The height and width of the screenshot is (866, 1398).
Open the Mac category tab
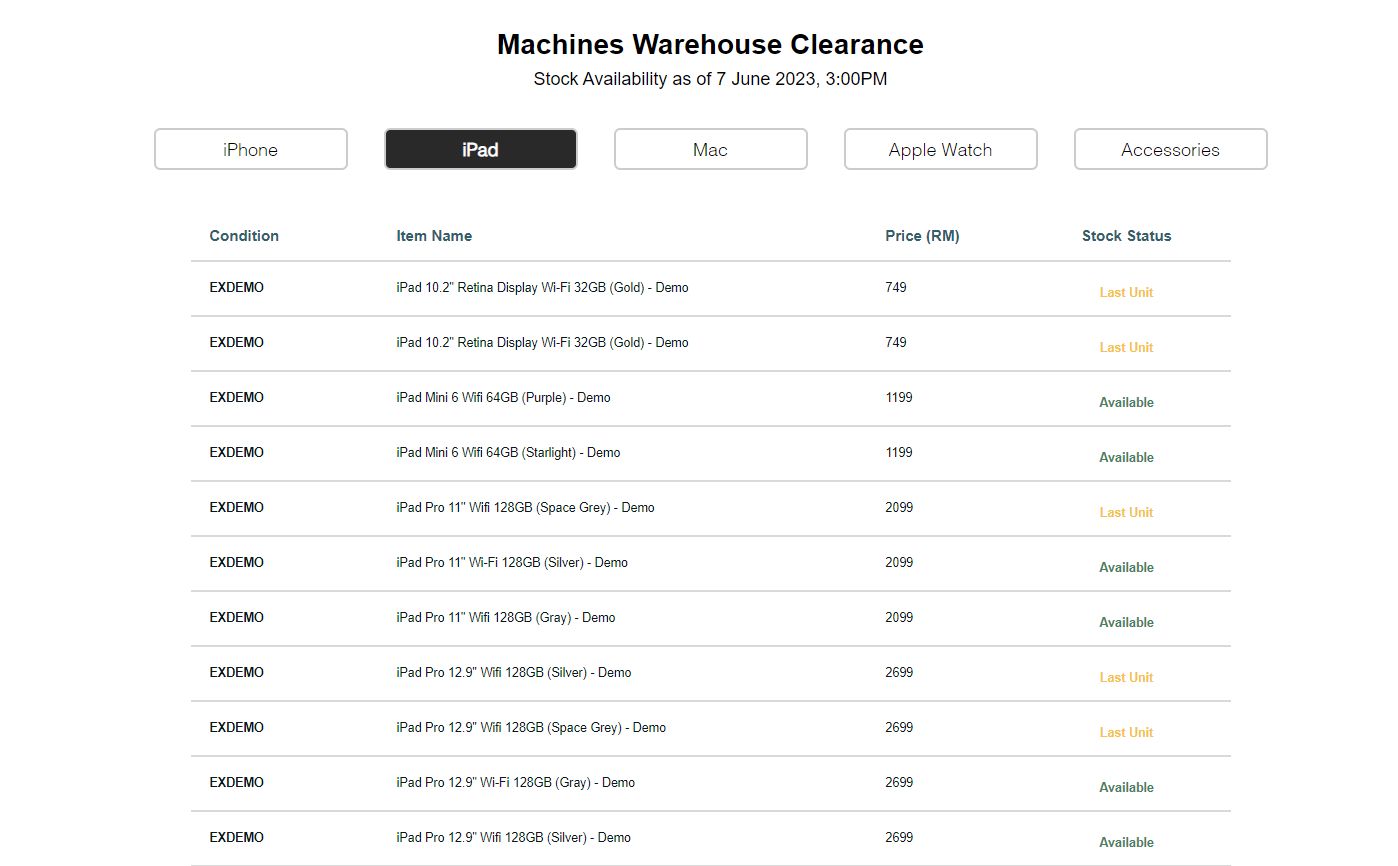pos(711,149)
